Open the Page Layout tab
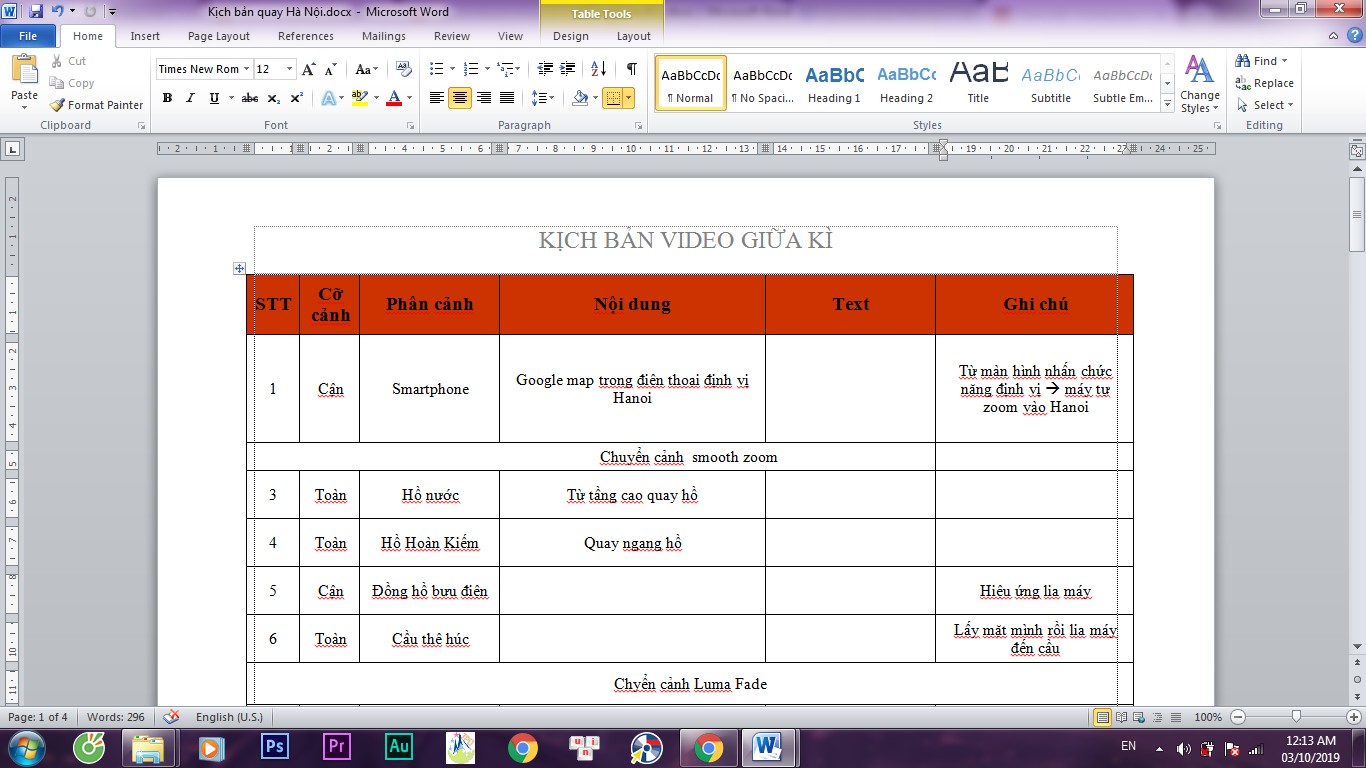This screenshot has width=1366, height=768. tap(219, 36)
